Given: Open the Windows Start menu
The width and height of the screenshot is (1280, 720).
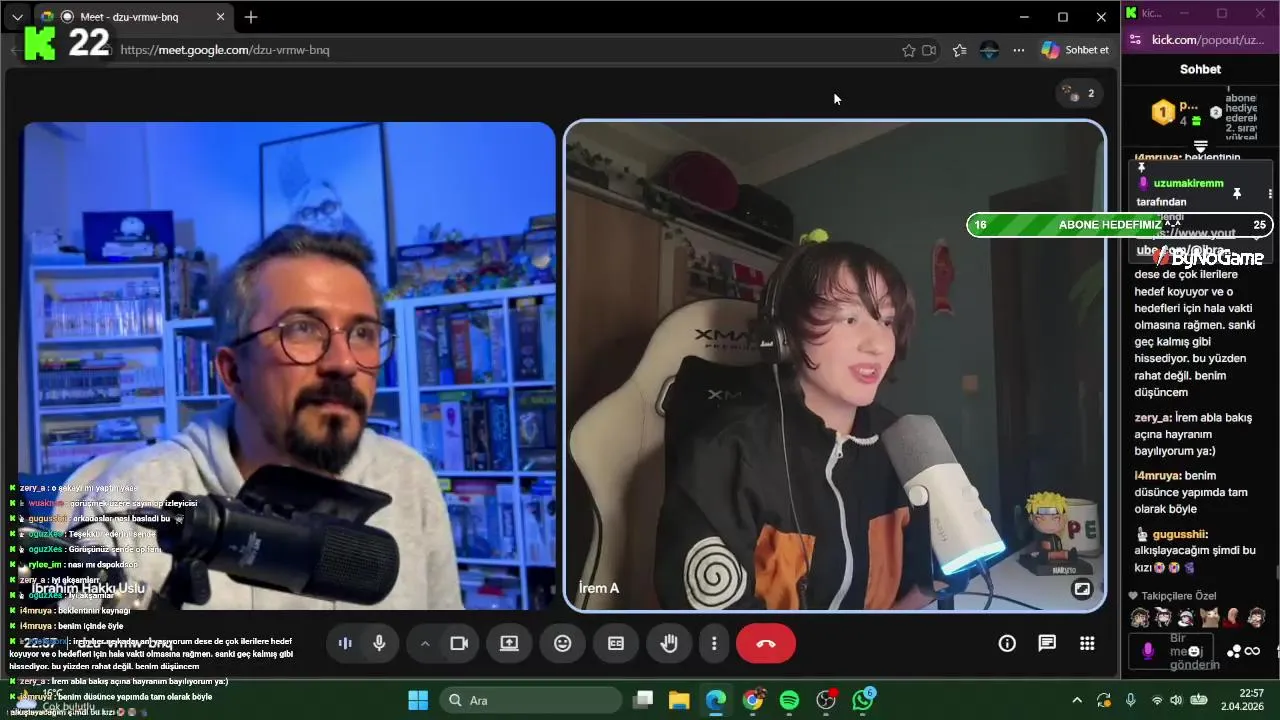Looking at the screenshot, I should [418, 700].
